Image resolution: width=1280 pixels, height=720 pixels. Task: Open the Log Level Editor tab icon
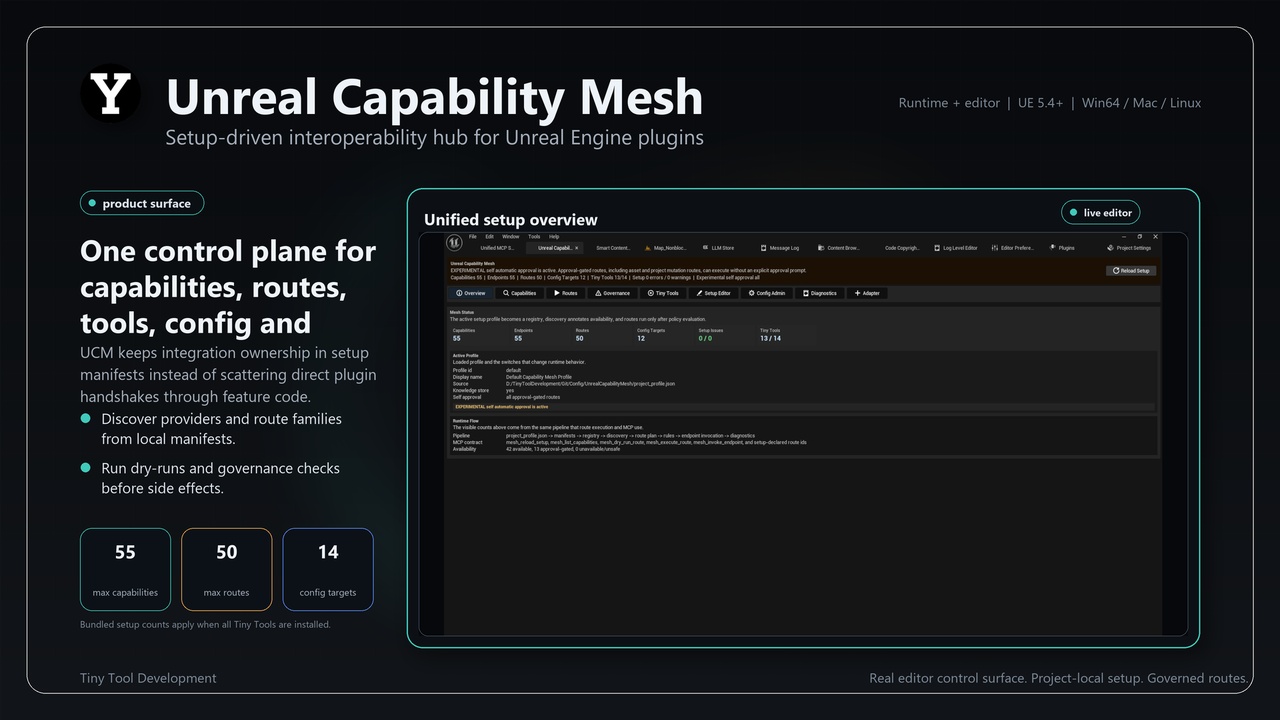[937, 248]
